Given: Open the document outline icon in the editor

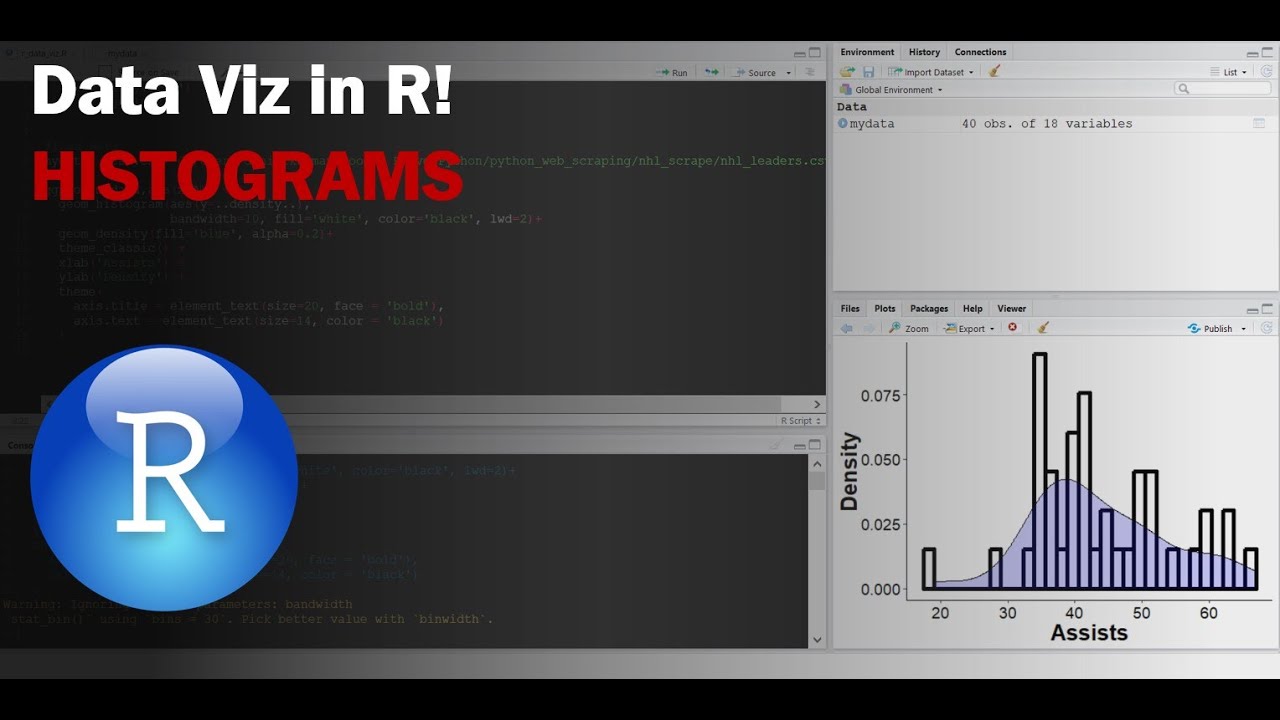Looking at the screenshot, I should [x=811, y=73].
